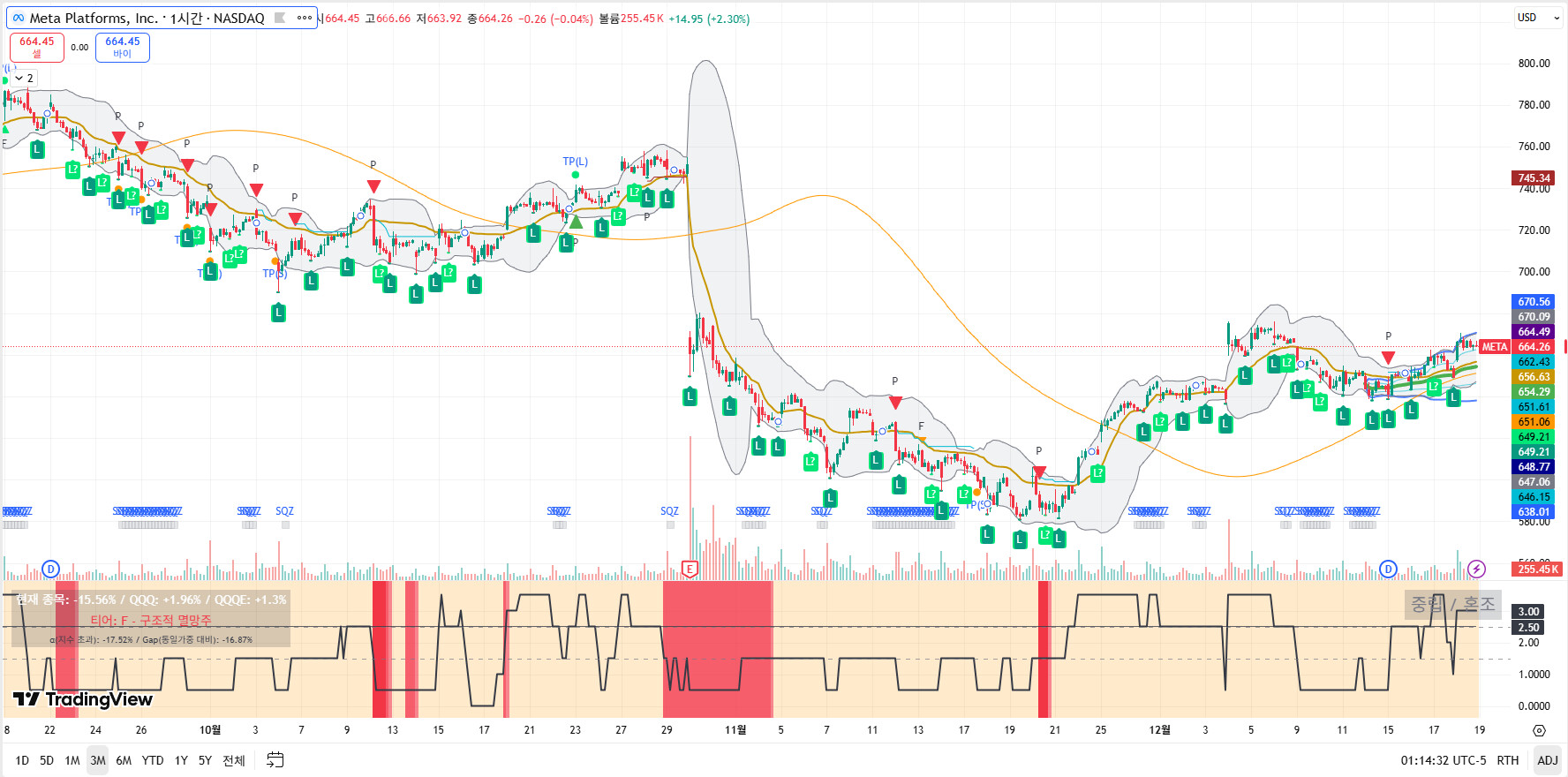Click the red 255.45K volume label
The height and width of the screenshot is (777, 1568).
pos(1538,570)
